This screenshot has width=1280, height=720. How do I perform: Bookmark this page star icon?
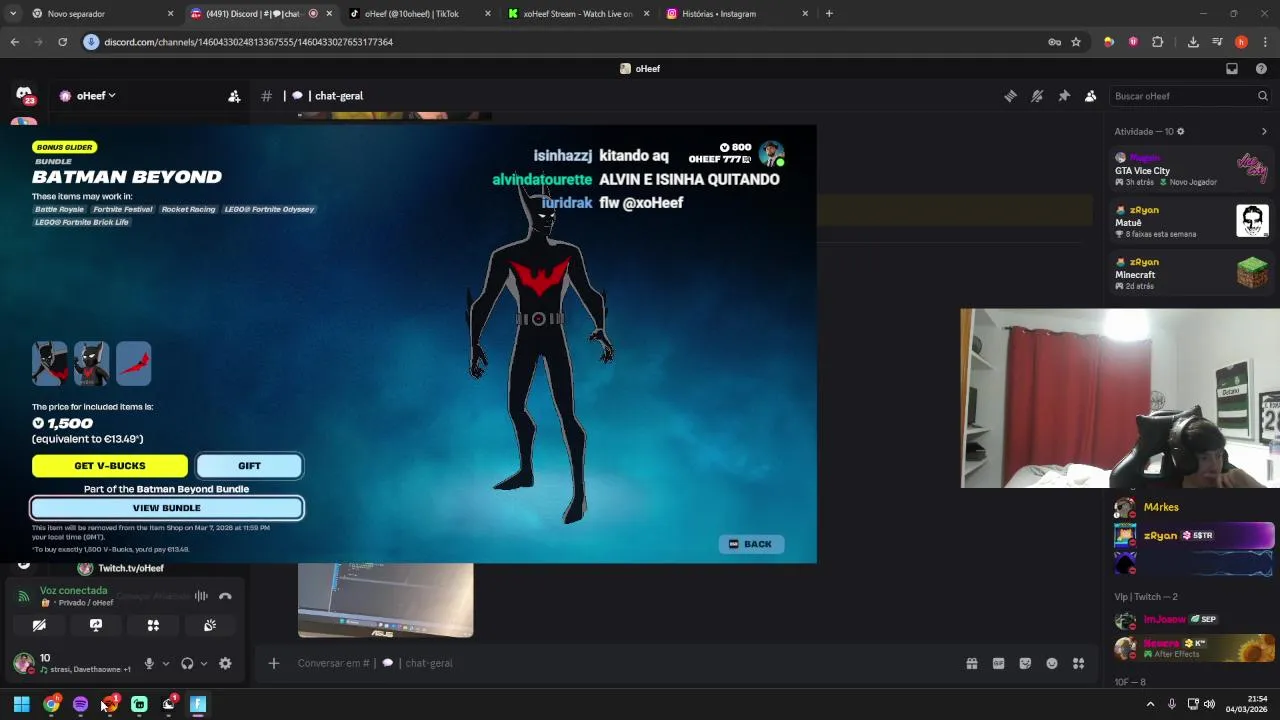pyautogui.click(x=1076, y=42)
